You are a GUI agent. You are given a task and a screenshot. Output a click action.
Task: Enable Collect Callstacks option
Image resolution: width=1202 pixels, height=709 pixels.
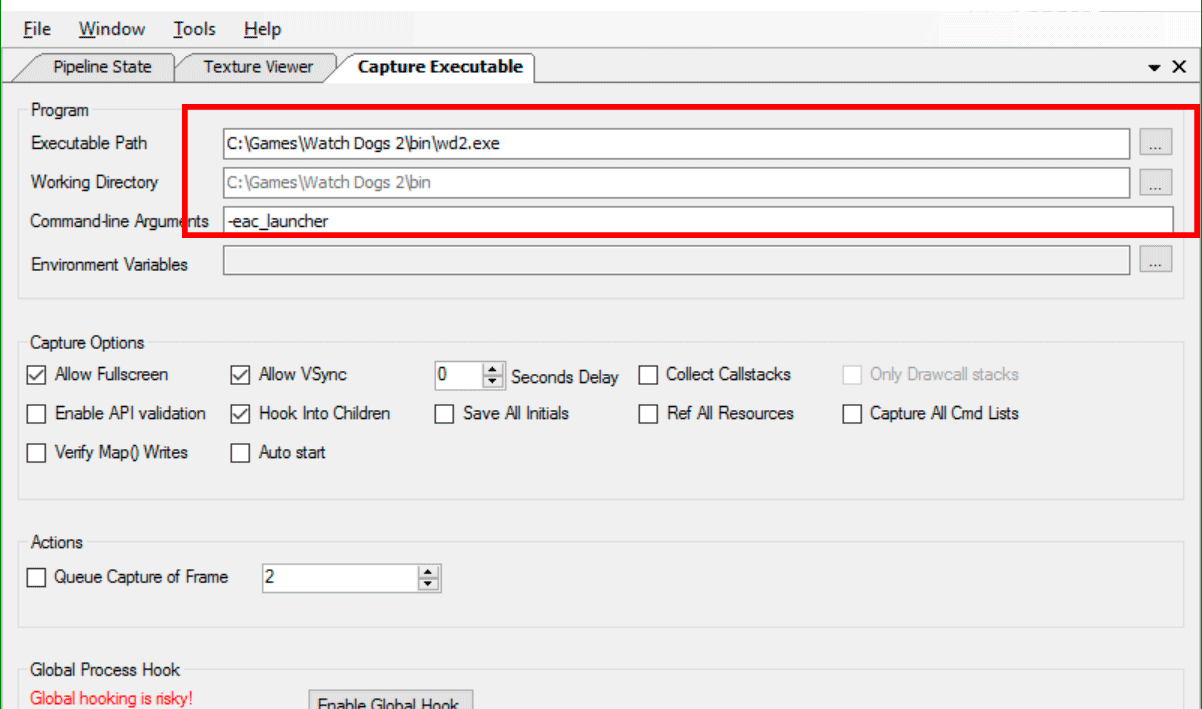(648, 376)
